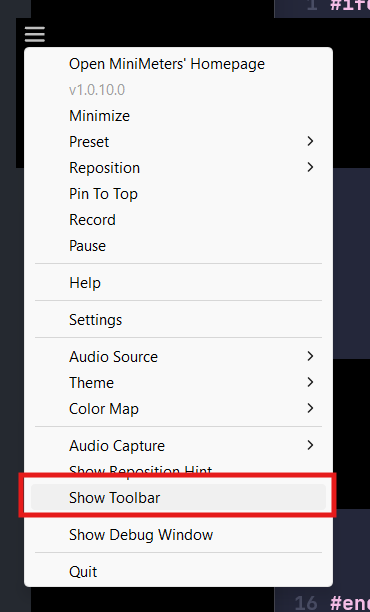Click the hamburger menu icon
This screenshot has width=370, height=612.
click(35, 34)
